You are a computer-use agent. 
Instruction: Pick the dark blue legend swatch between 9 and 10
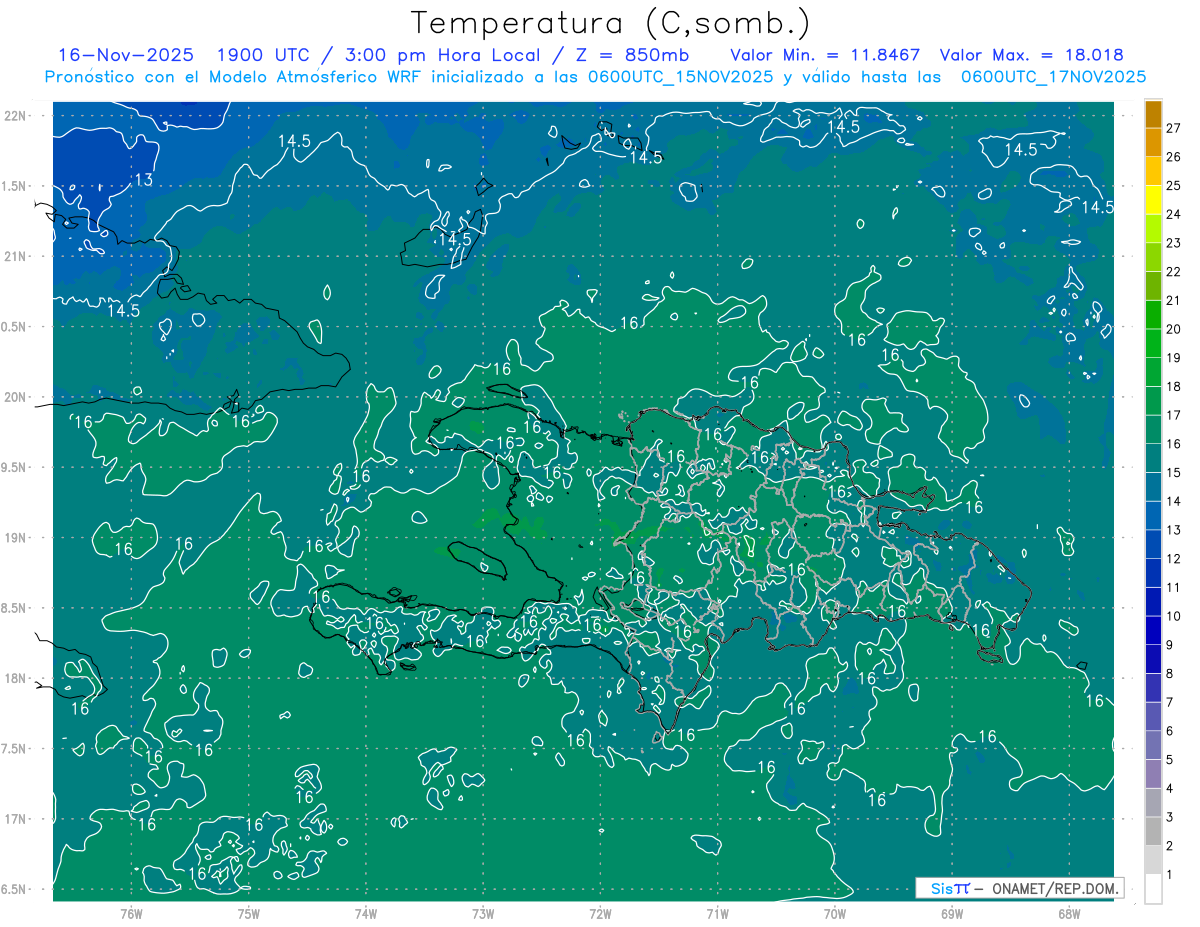1153,631
